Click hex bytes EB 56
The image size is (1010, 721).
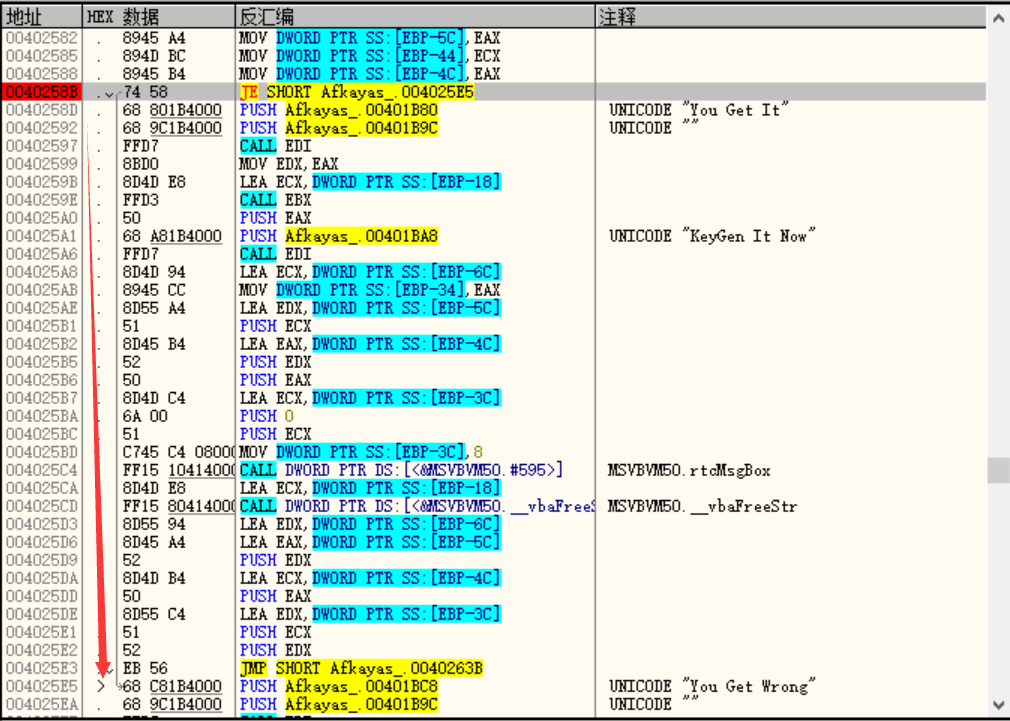(145, 669)
